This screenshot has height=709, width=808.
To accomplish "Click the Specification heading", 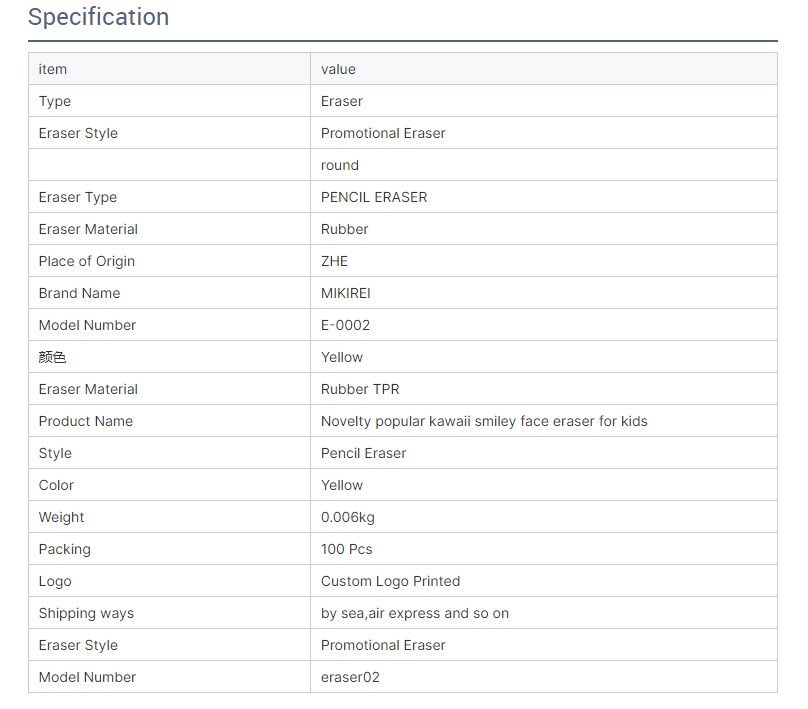I will pos(98,17).
